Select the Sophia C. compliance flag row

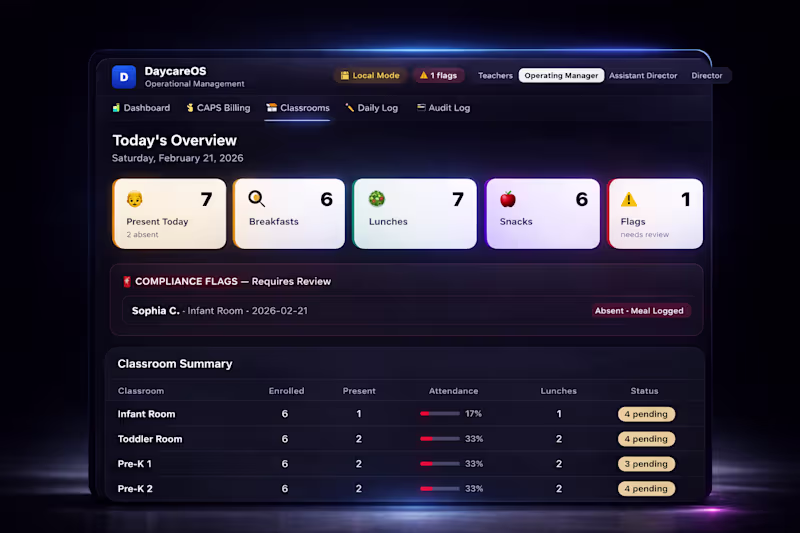[x=407, y=311]
